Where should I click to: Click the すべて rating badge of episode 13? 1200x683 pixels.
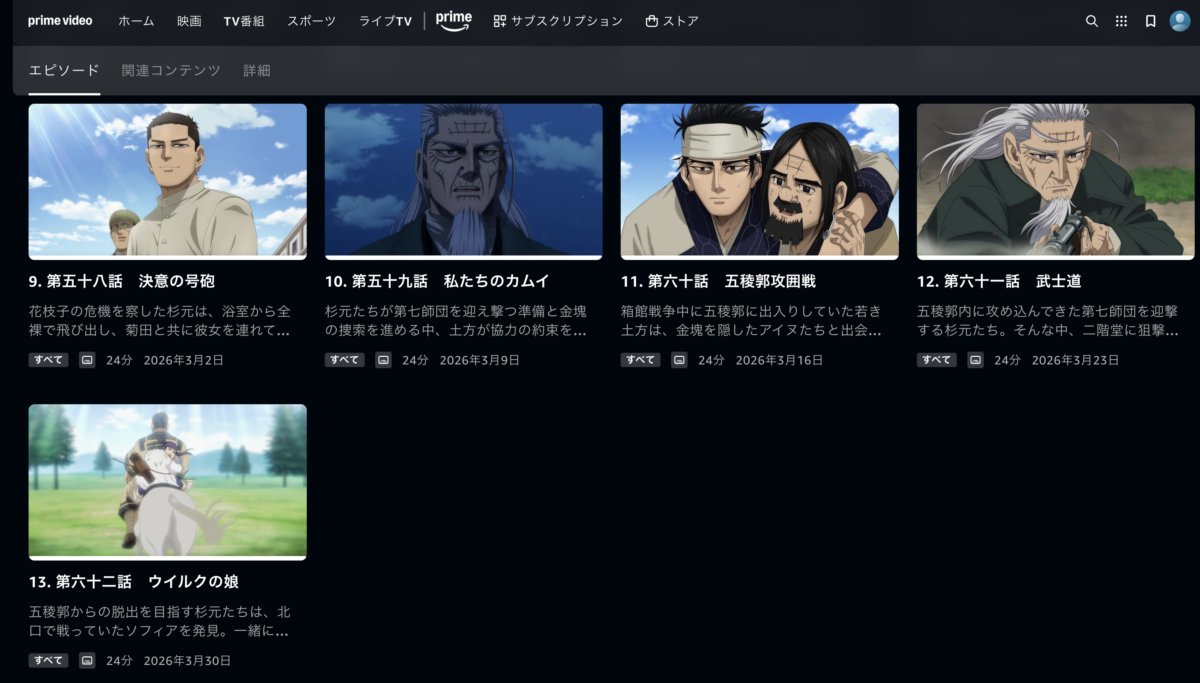[x=48, y=661]
